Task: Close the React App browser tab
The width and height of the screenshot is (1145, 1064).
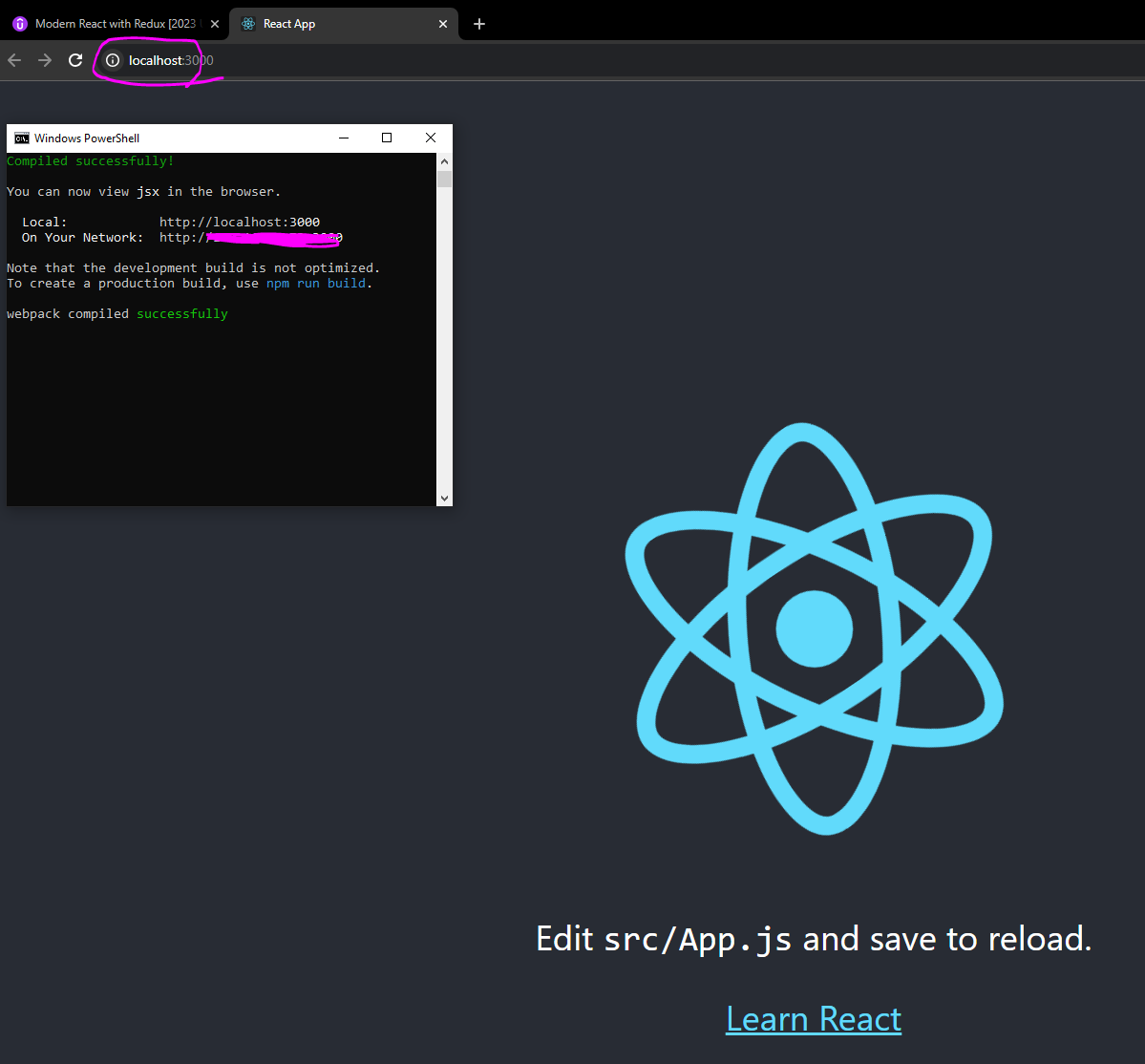Action: pos(442,24)
